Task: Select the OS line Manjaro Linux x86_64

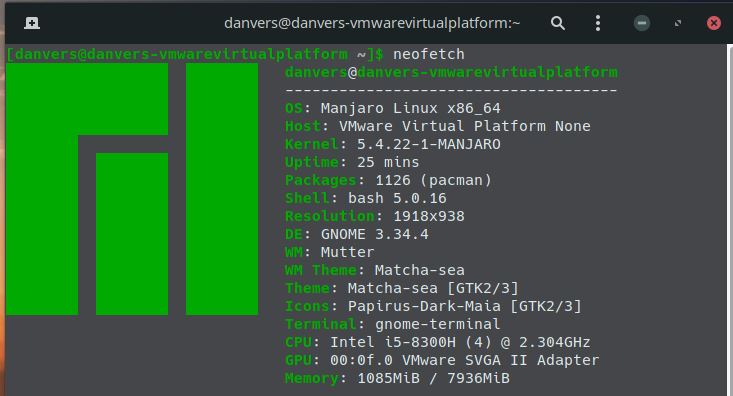Action: [x=393, y=108]
